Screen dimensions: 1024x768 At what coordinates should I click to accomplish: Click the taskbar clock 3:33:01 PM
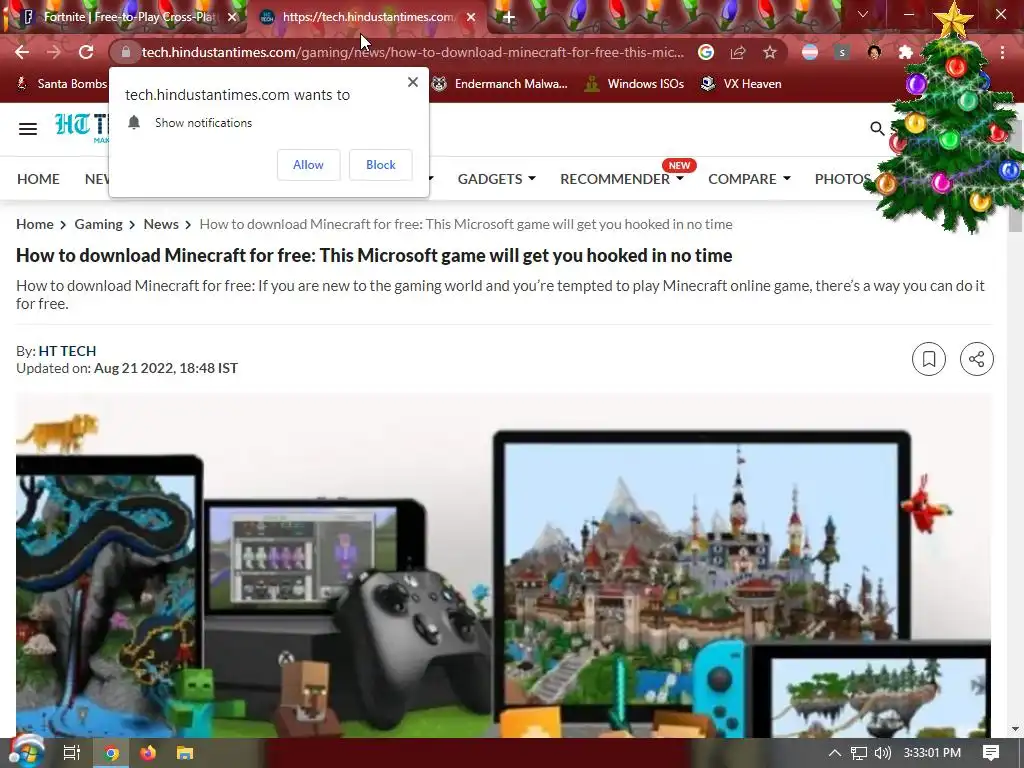[932, 753]
